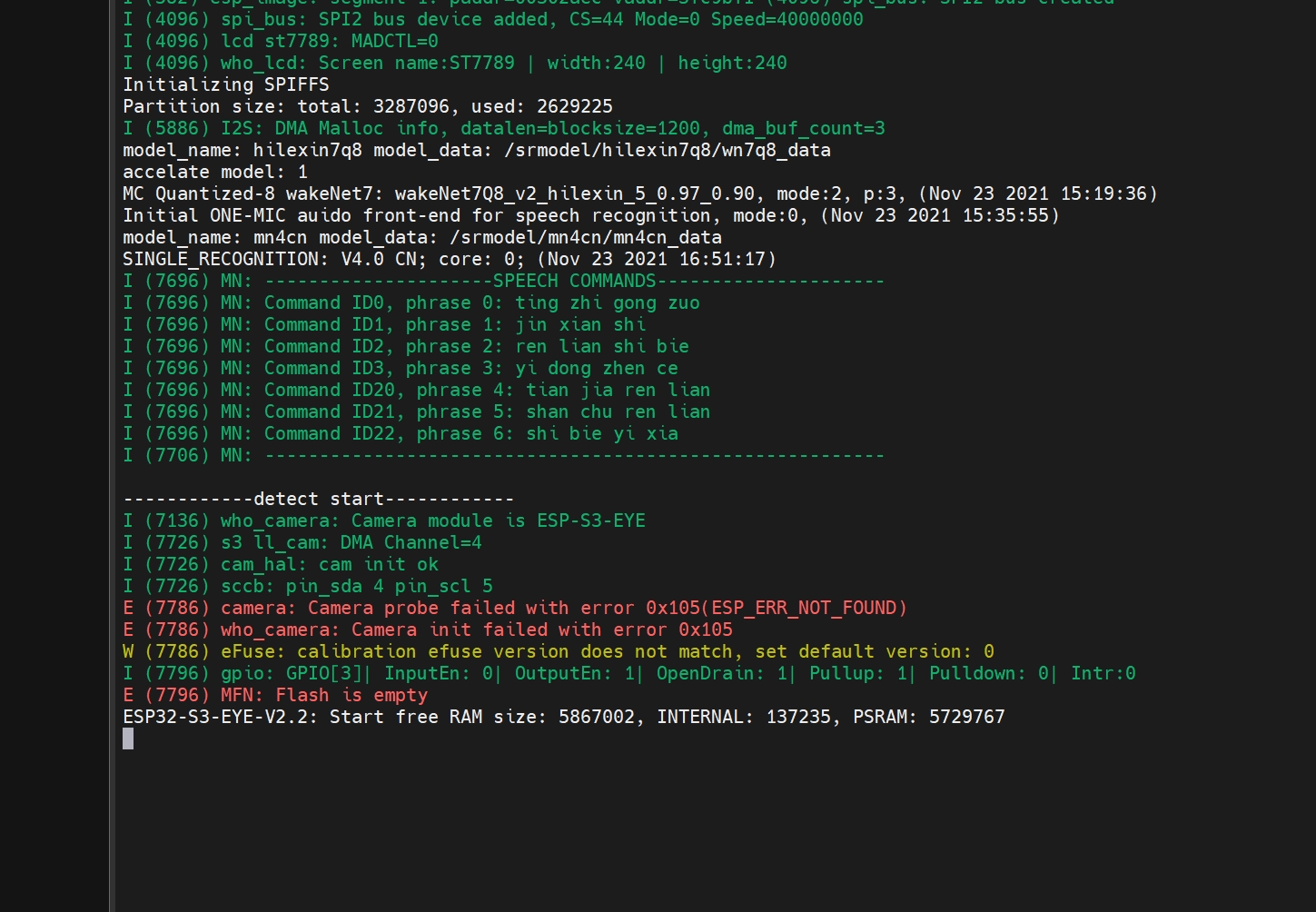Click Command ID21 'shan chu ren lian'
The image size is (1316, 912).
(417, 411)
